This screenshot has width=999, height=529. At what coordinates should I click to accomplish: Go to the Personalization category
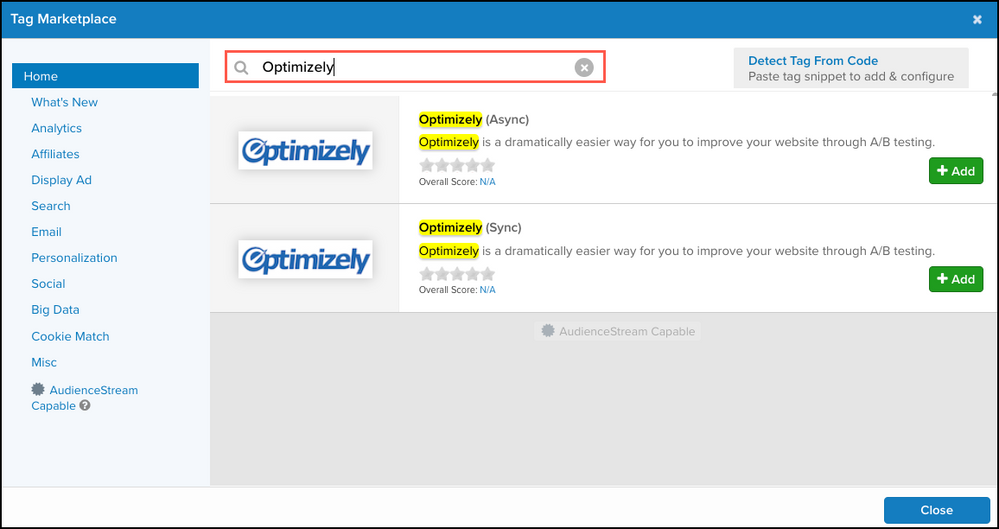click(x=74, y=258)
